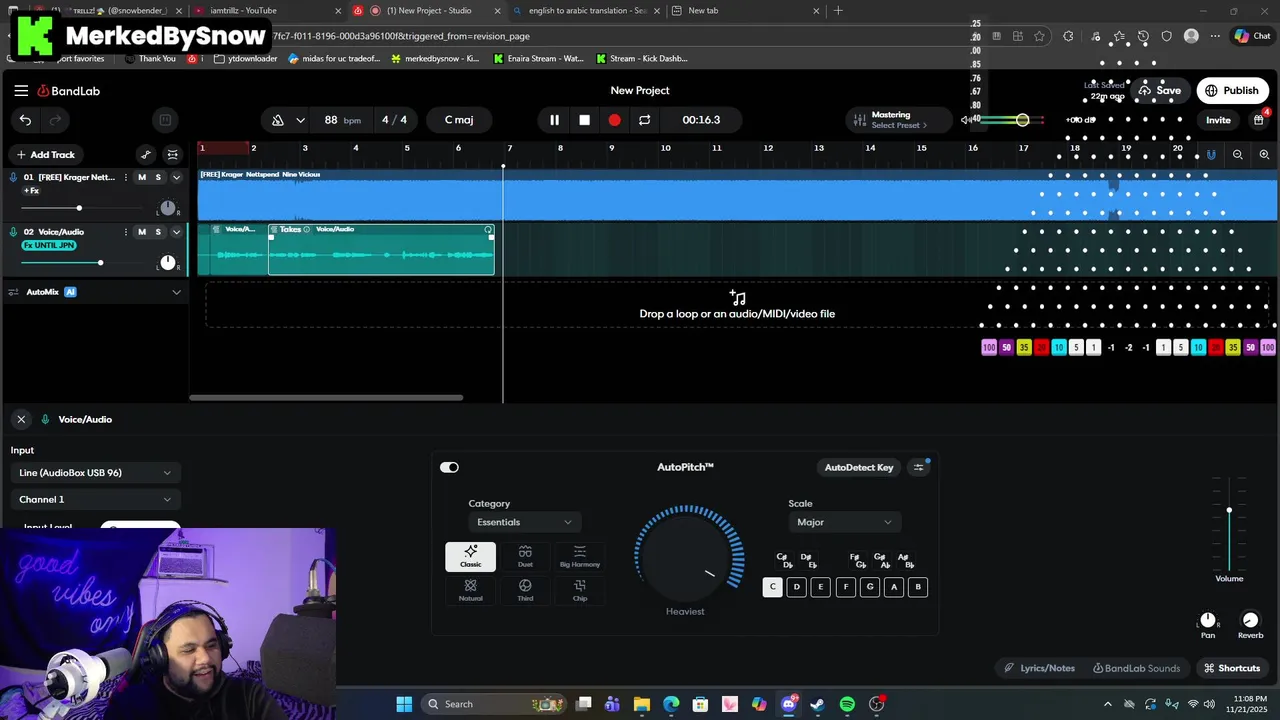1280x720 pixels.
Task: Toggle scale note F#/Gb key
Action: (x=858, y=561)
